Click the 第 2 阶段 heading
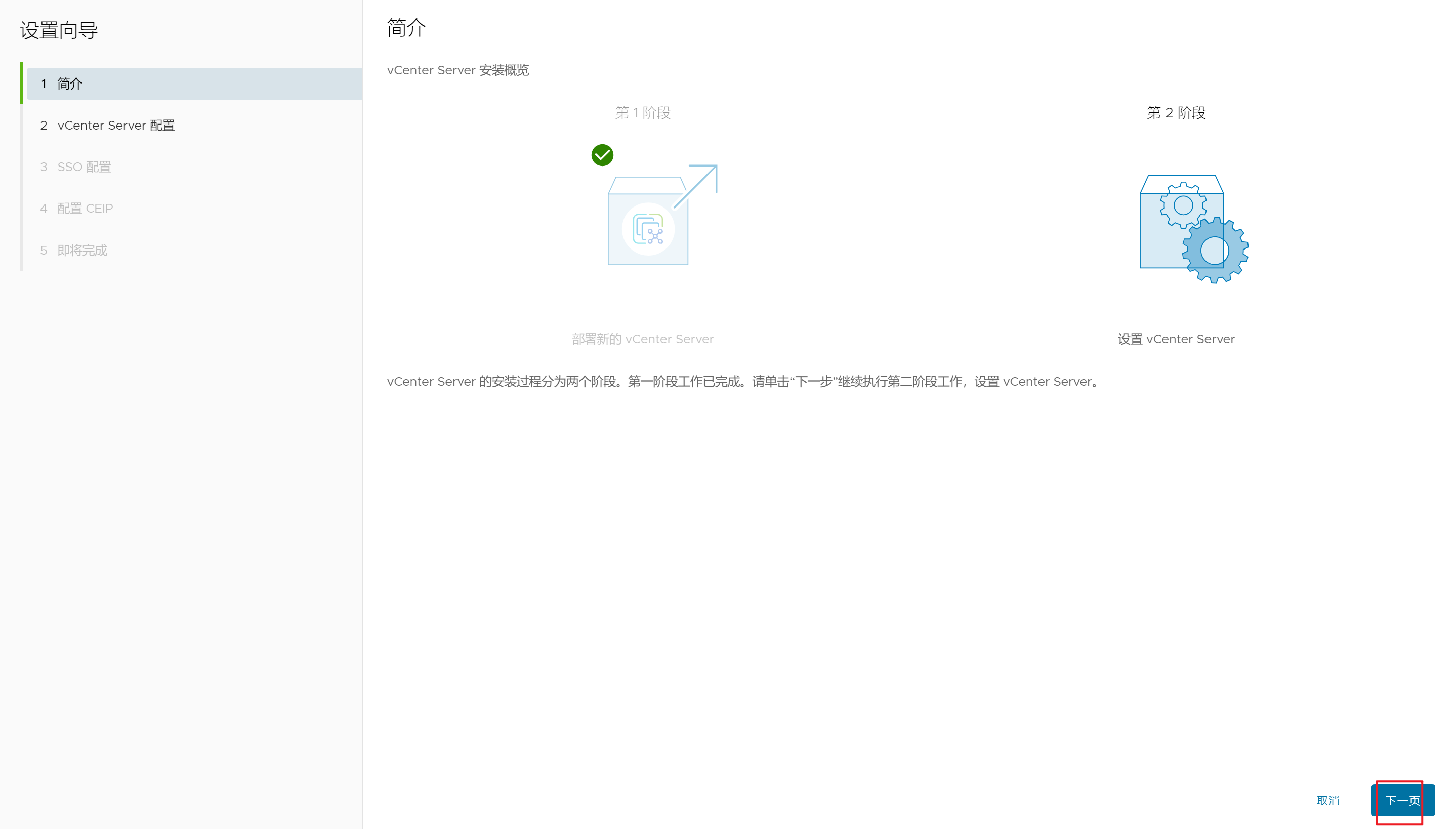 pyautogui.click(x=1176, y=113)
